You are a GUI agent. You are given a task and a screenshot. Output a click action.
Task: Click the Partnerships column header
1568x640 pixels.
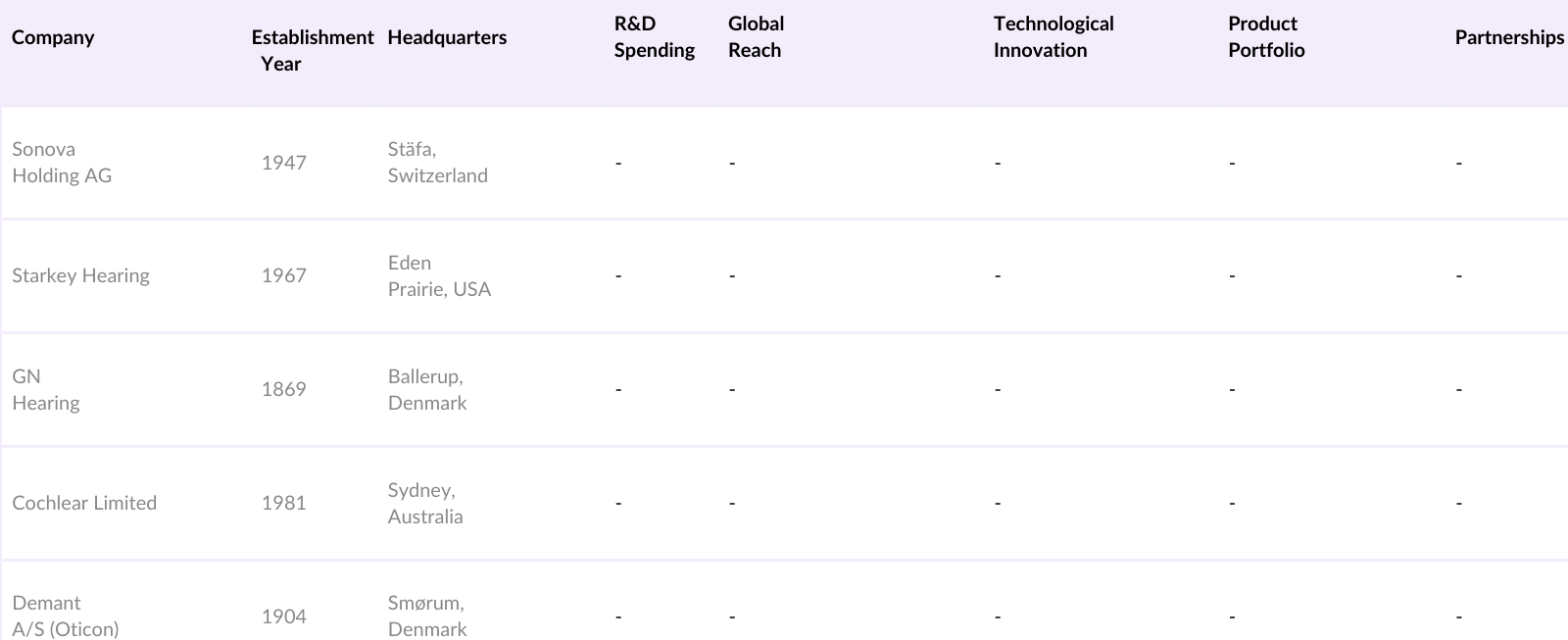(x=1508, y=37)
